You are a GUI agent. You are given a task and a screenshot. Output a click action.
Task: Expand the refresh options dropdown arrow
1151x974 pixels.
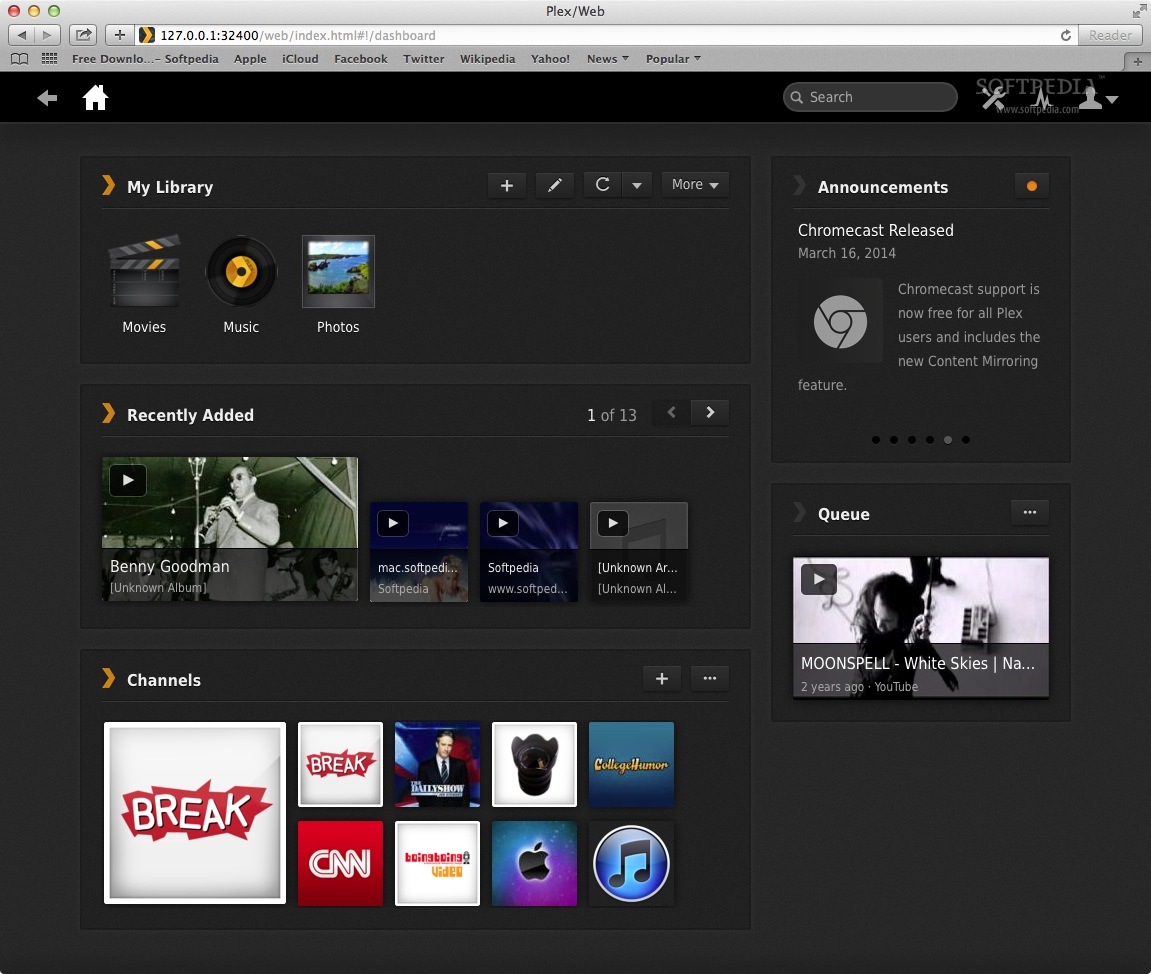[x=636, y=185]
